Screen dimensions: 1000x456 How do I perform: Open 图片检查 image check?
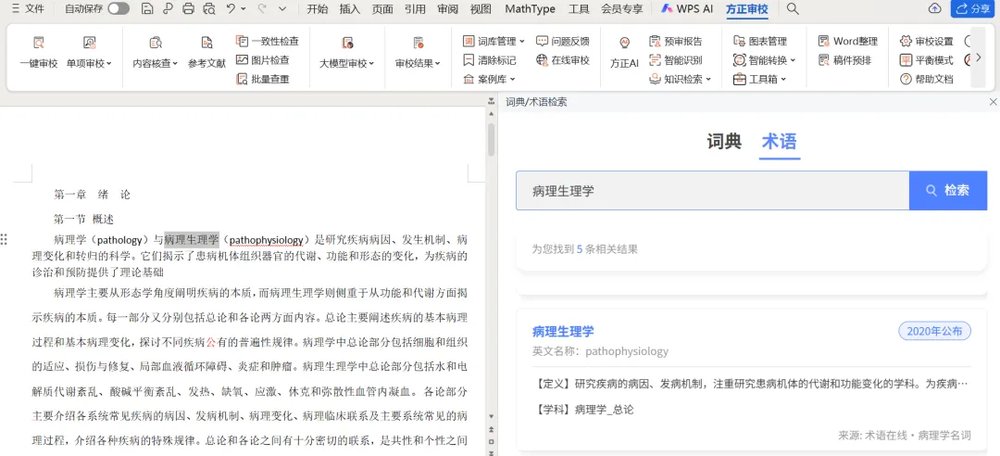tap(263, 60)
